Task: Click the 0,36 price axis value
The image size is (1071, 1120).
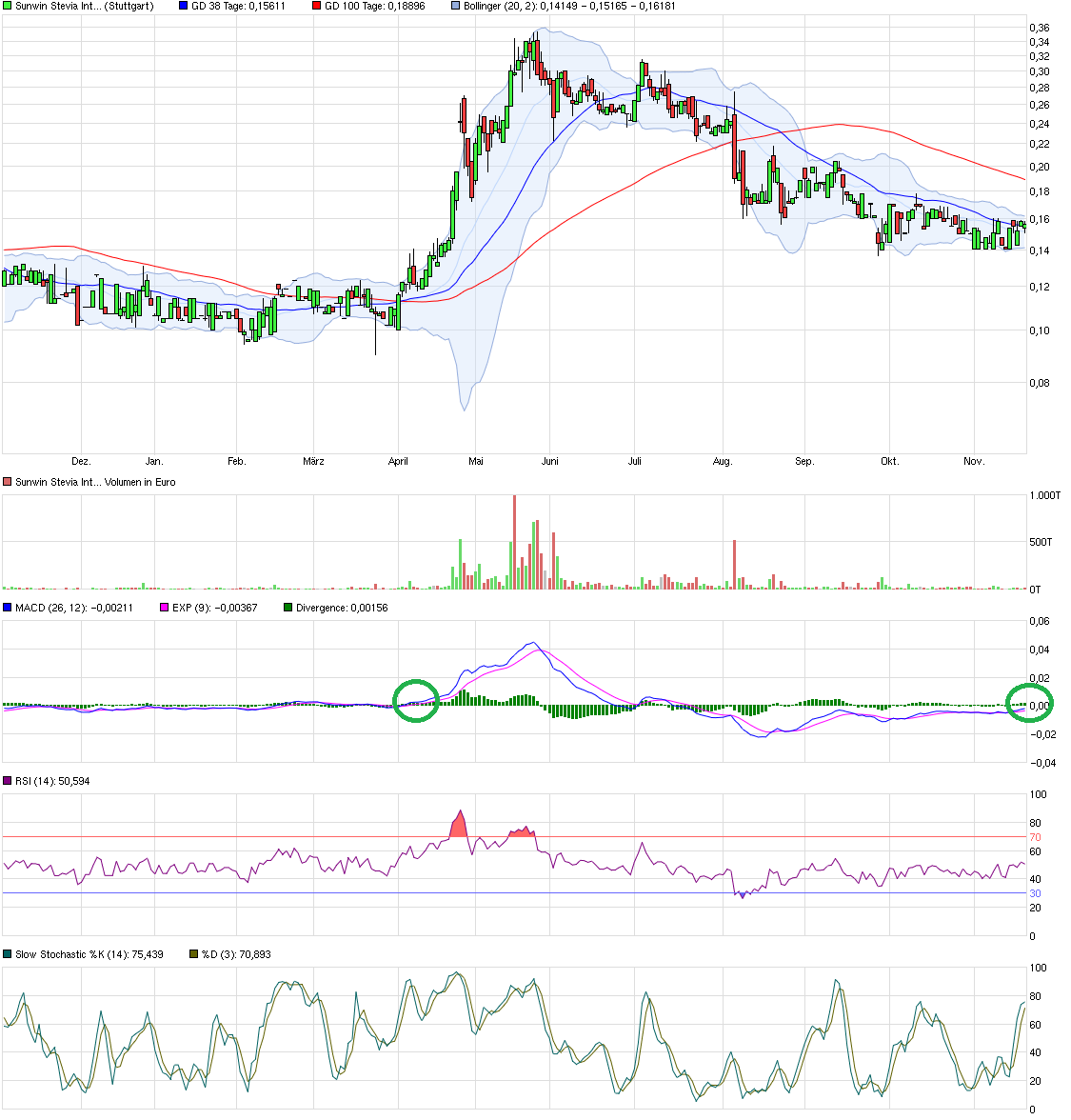Action: pos(1040,28)
